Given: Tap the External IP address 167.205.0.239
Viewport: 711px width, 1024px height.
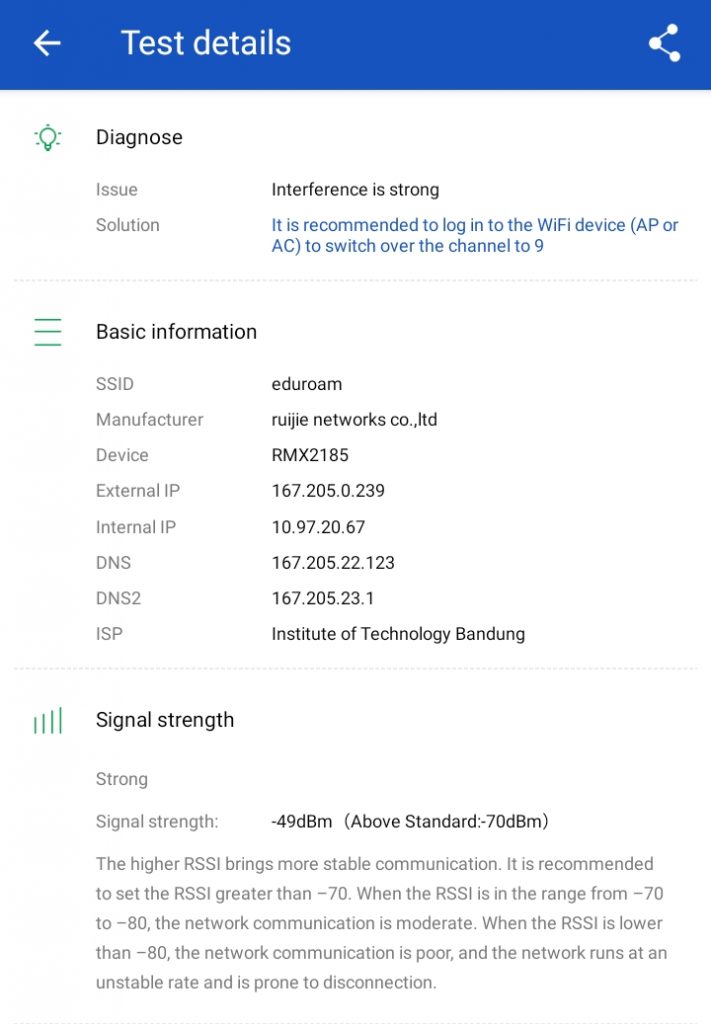Looking at the screenshot, I should [328, 491].
